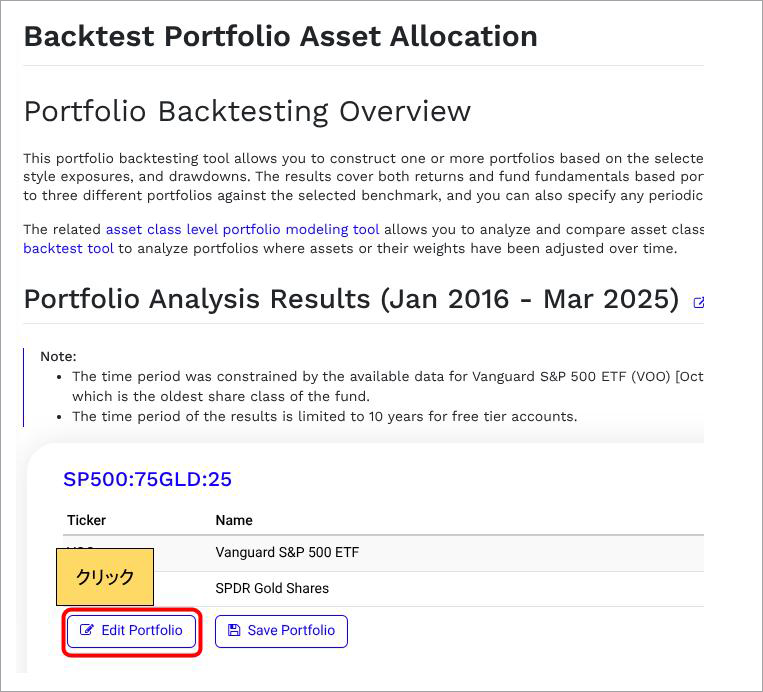Click the yellow クリック callout label
The width and height of the screenshot is (763, 692).
[105, 577]
